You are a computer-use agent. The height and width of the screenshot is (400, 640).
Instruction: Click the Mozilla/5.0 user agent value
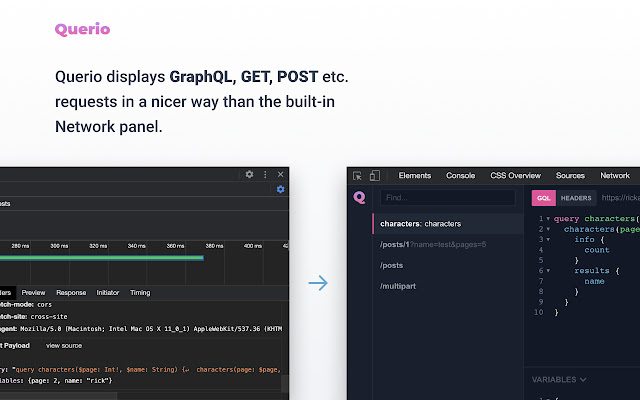click(151, 329)
